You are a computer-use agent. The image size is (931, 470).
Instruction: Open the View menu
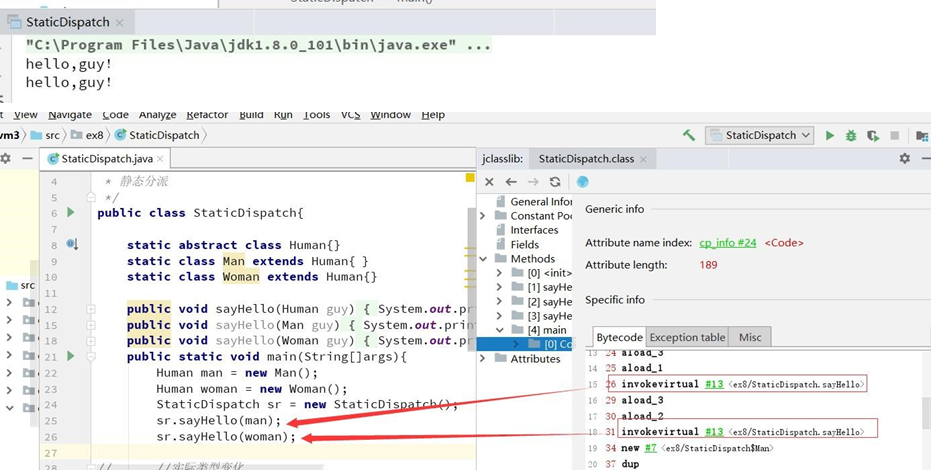click(x=26, y=115)
